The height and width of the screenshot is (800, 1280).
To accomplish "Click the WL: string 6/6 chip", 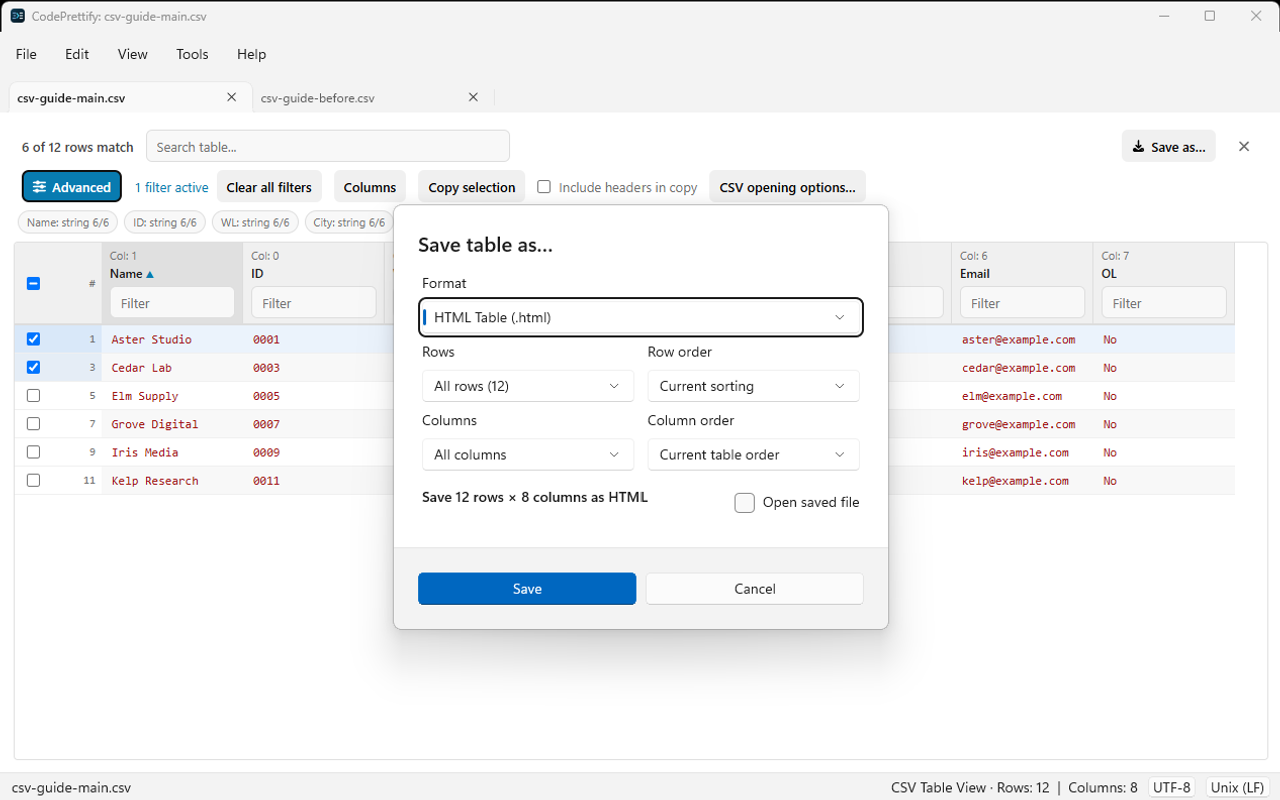I will [x=255, y=223].
